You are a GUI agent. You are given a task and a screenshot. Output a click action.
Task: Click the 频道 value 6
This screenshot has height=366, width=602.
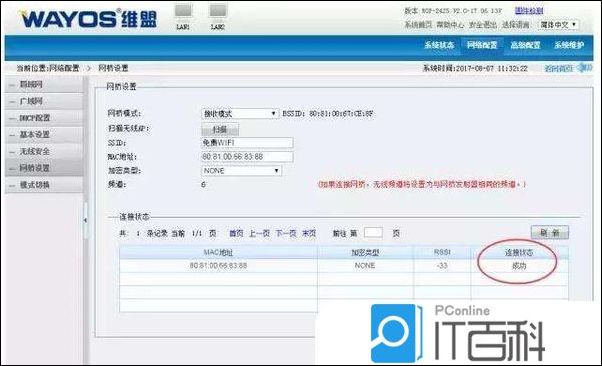(203, 185)
